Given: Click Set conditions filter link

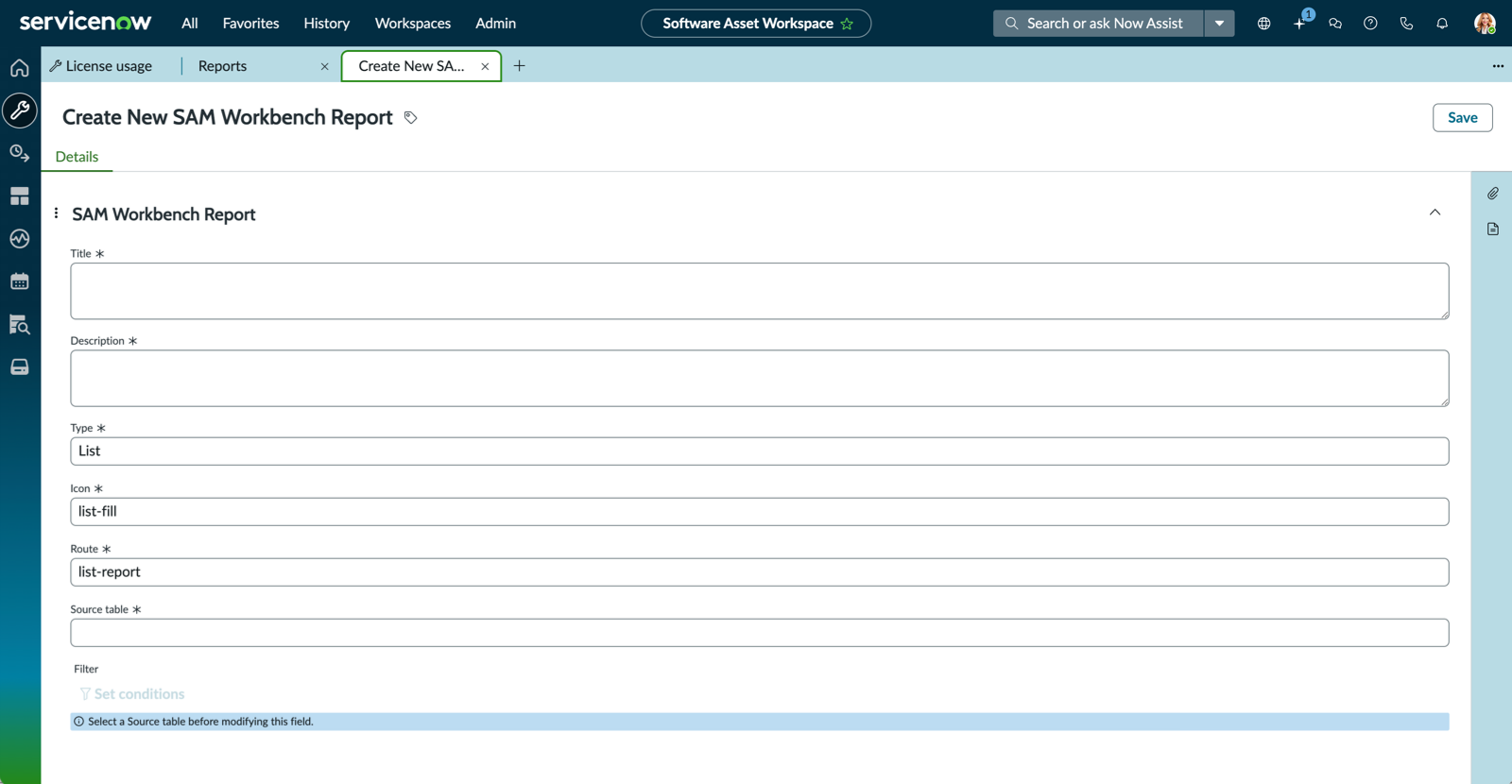Looking at the screenshot, I should point(132,694).
